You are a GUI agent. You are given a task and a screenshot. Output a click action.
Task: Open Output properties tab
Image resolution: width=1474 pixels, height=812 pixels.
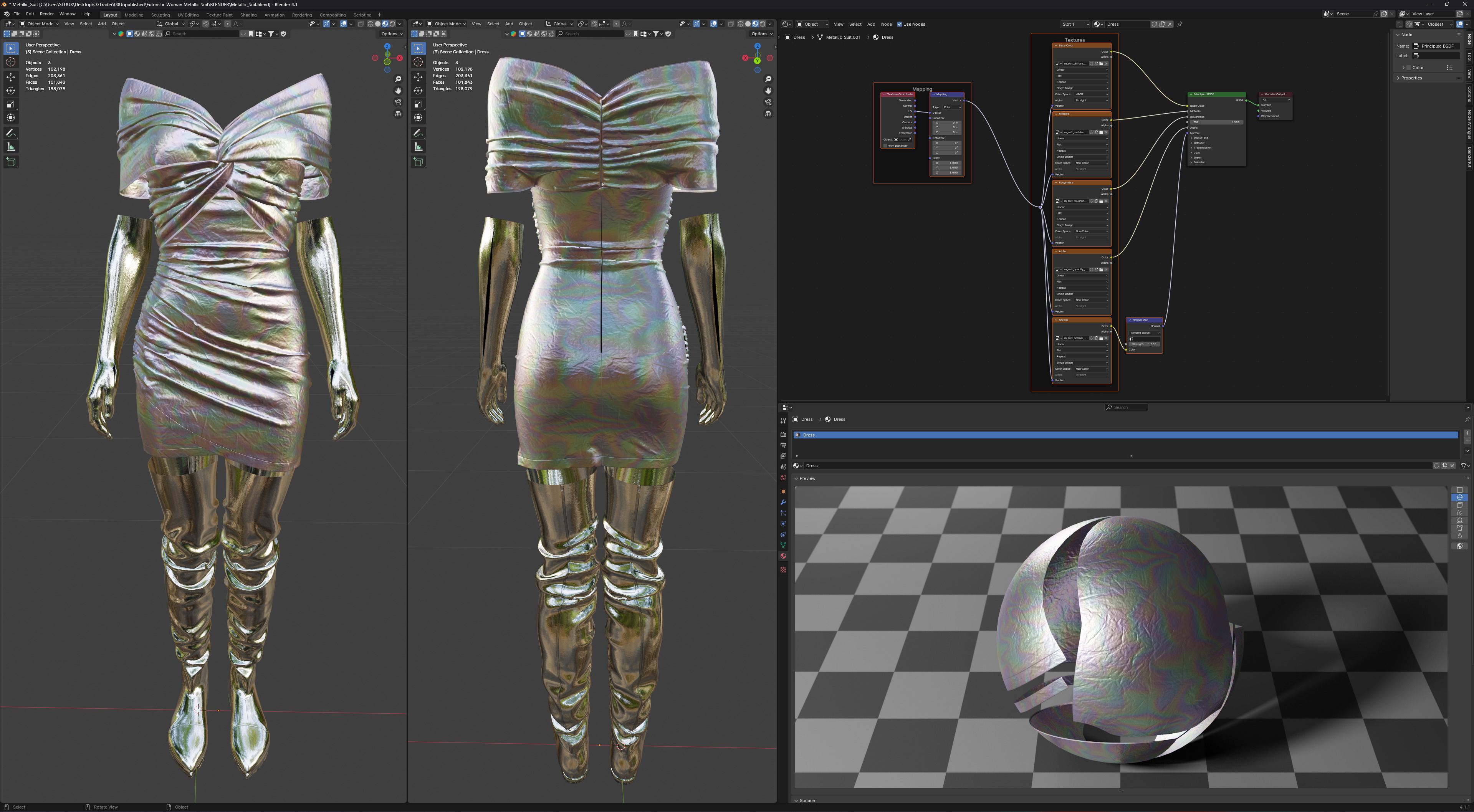[x=783, y=445]
